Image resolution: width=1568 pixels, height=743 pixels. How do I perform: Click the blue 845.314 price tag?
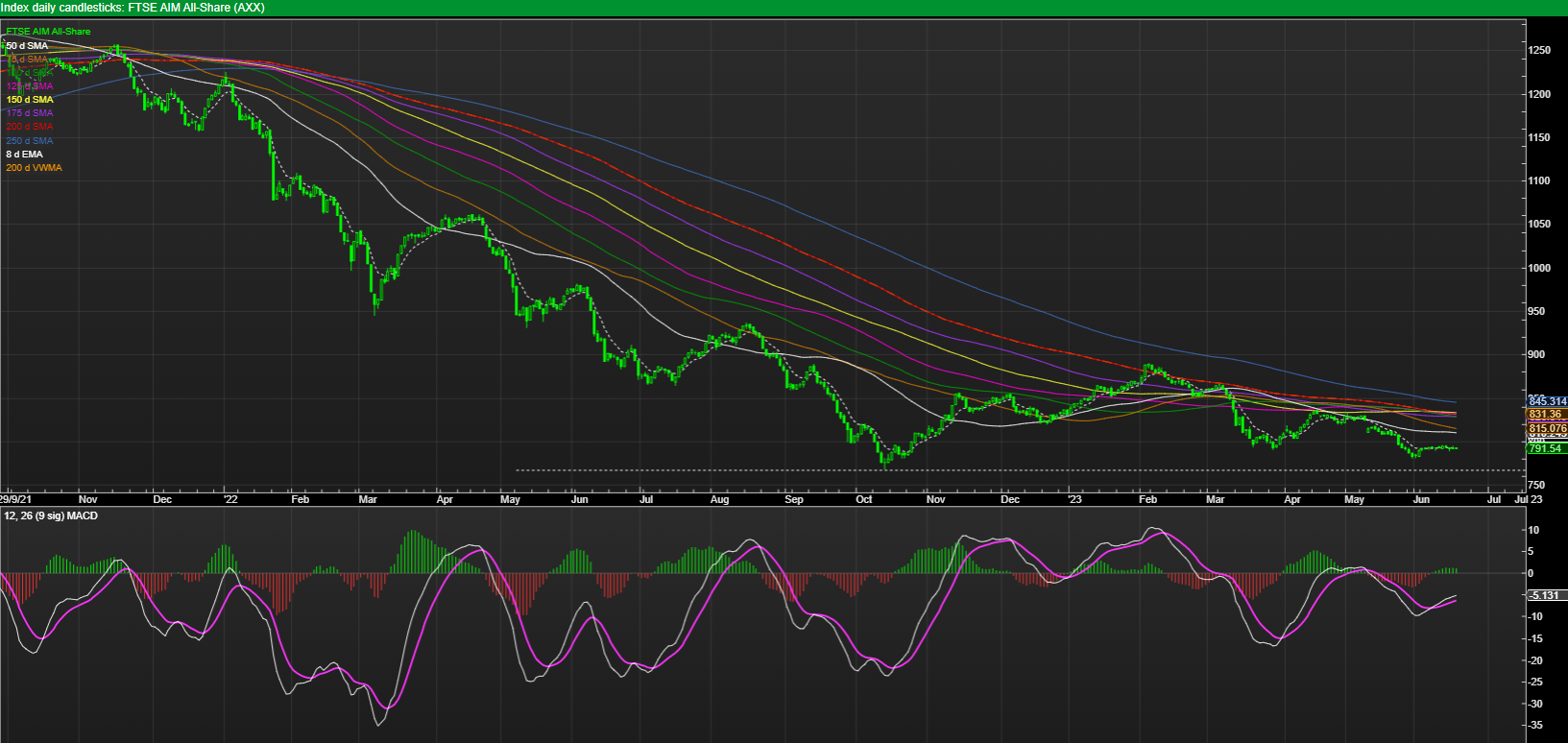1547,401
